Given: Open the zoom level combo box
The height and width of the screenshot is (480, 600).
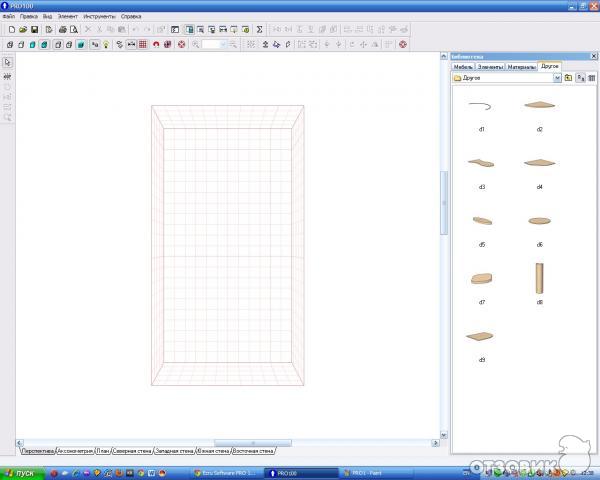Looking at the screenshot, I should pos(215,44).
